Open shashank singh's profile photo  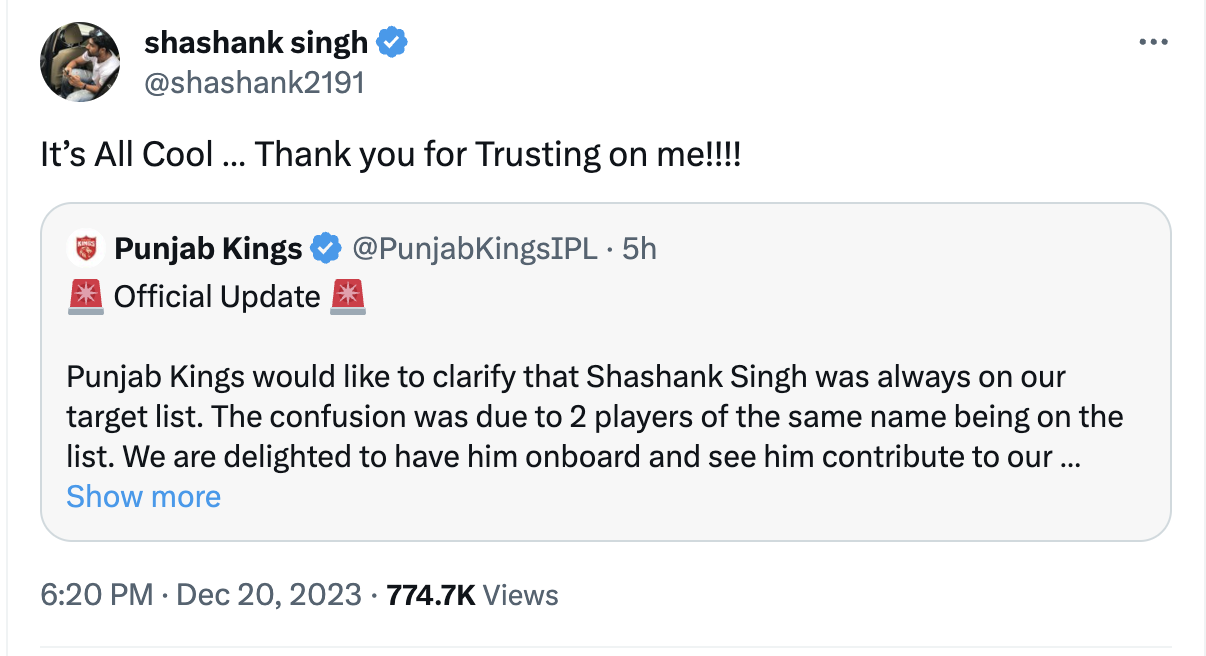click(x=80, y=61)
